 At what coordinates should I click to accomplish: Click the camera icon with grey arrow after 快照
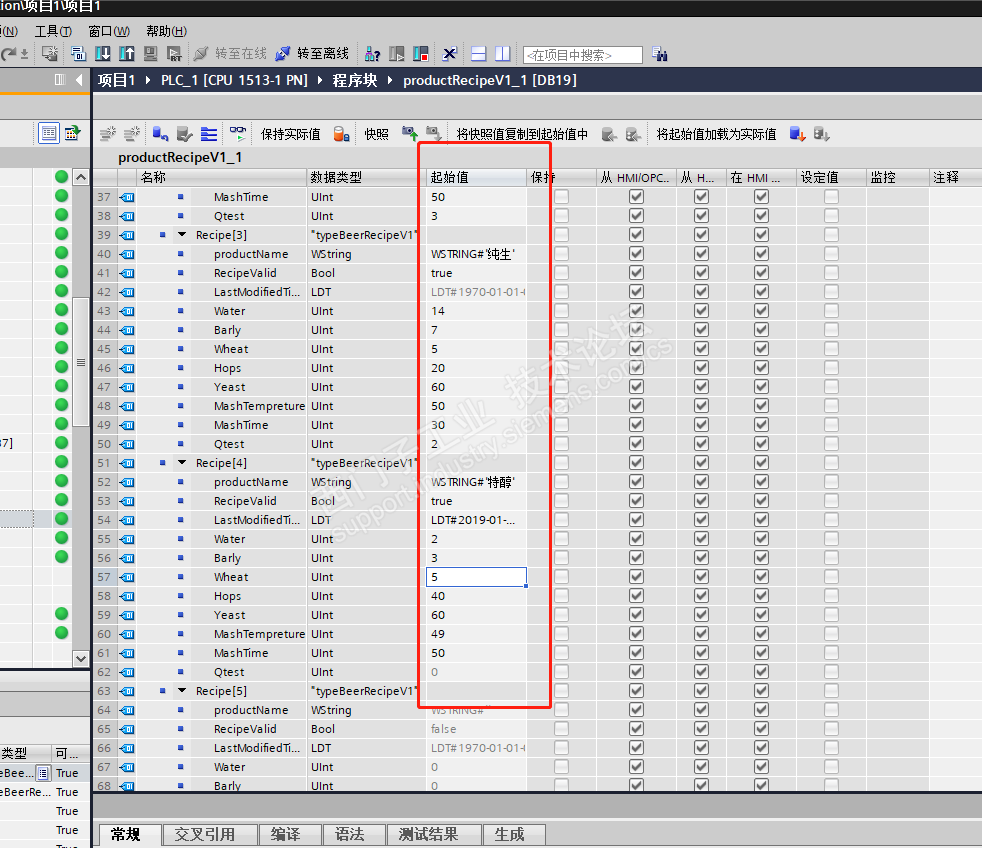point(433,133)
